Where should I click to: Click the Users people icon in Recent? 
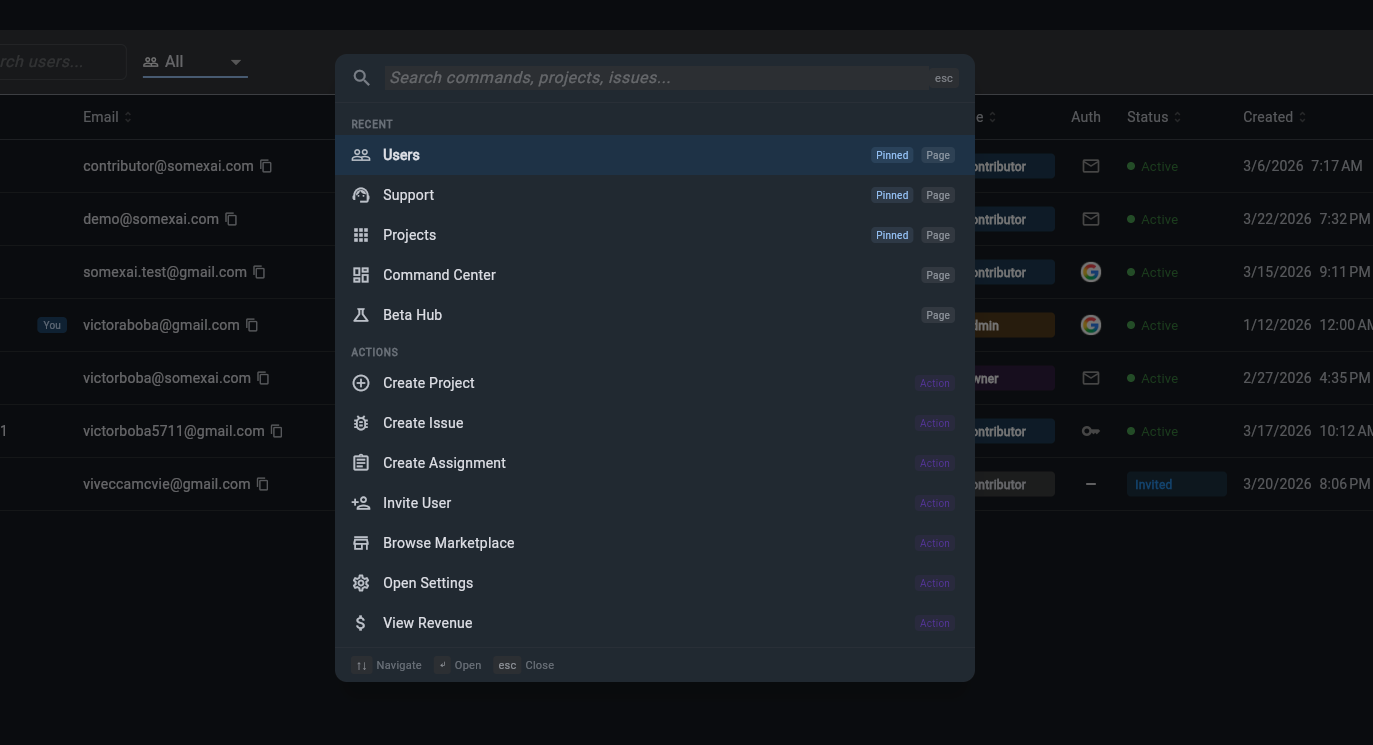(361, 155)
